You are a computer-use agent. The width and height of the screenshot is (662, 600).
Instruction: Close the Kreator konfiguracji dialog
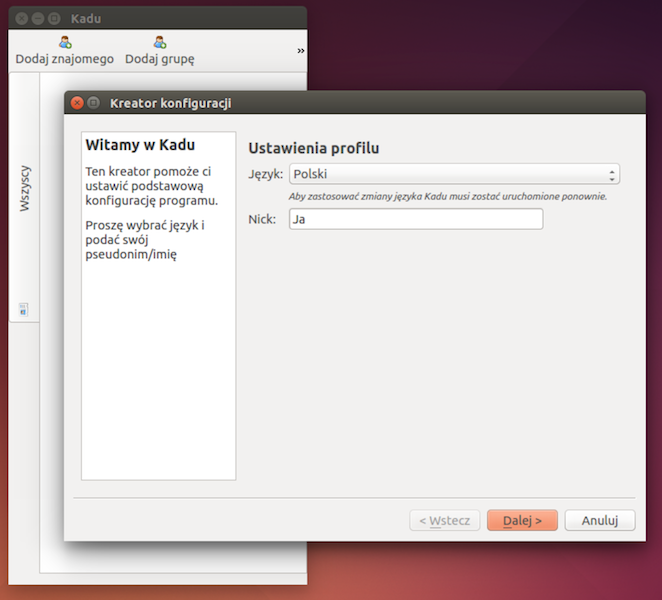pyautogui.click(x=77, y=103)
